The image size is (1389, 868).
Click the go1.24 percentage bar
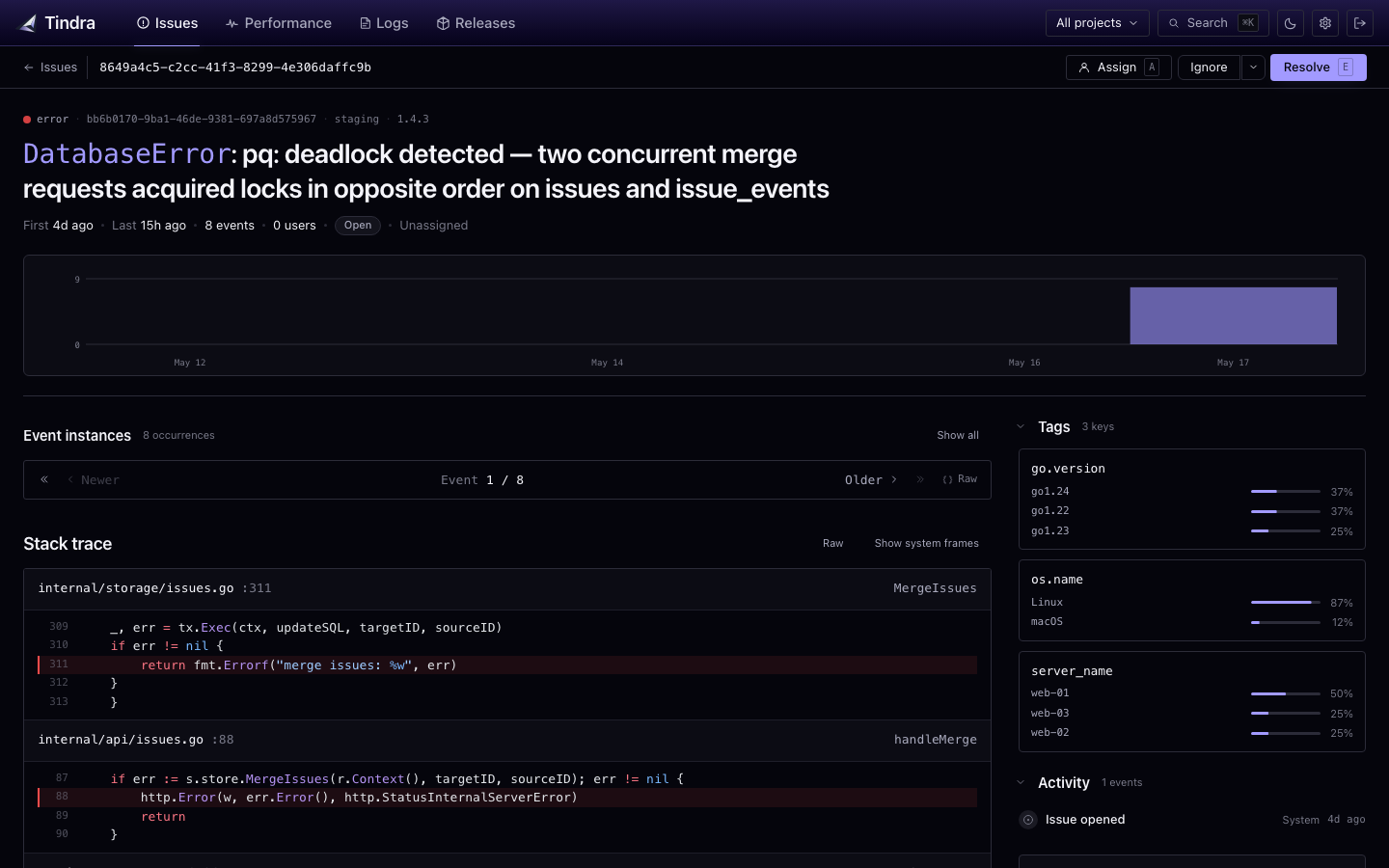tap(1286, 492)
